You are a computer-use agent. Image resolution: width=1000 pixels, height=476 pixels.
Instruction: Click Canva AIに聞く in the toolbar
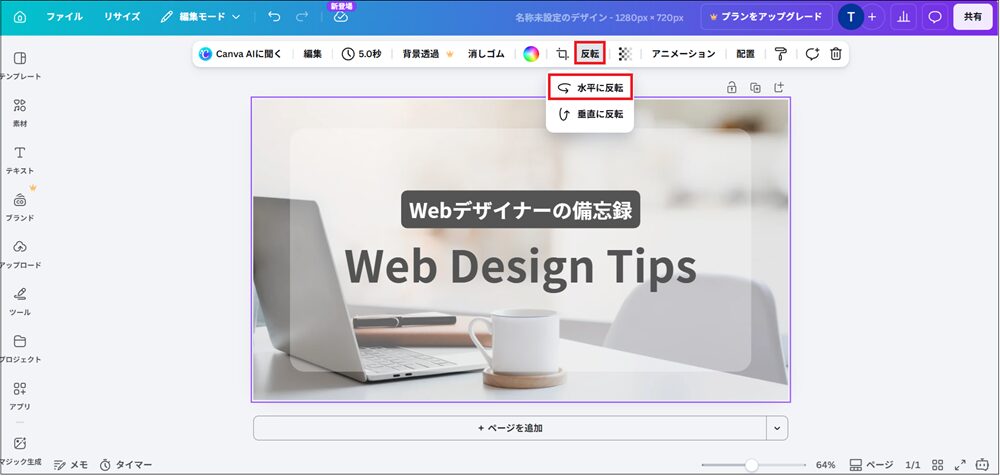pos(240,54)
